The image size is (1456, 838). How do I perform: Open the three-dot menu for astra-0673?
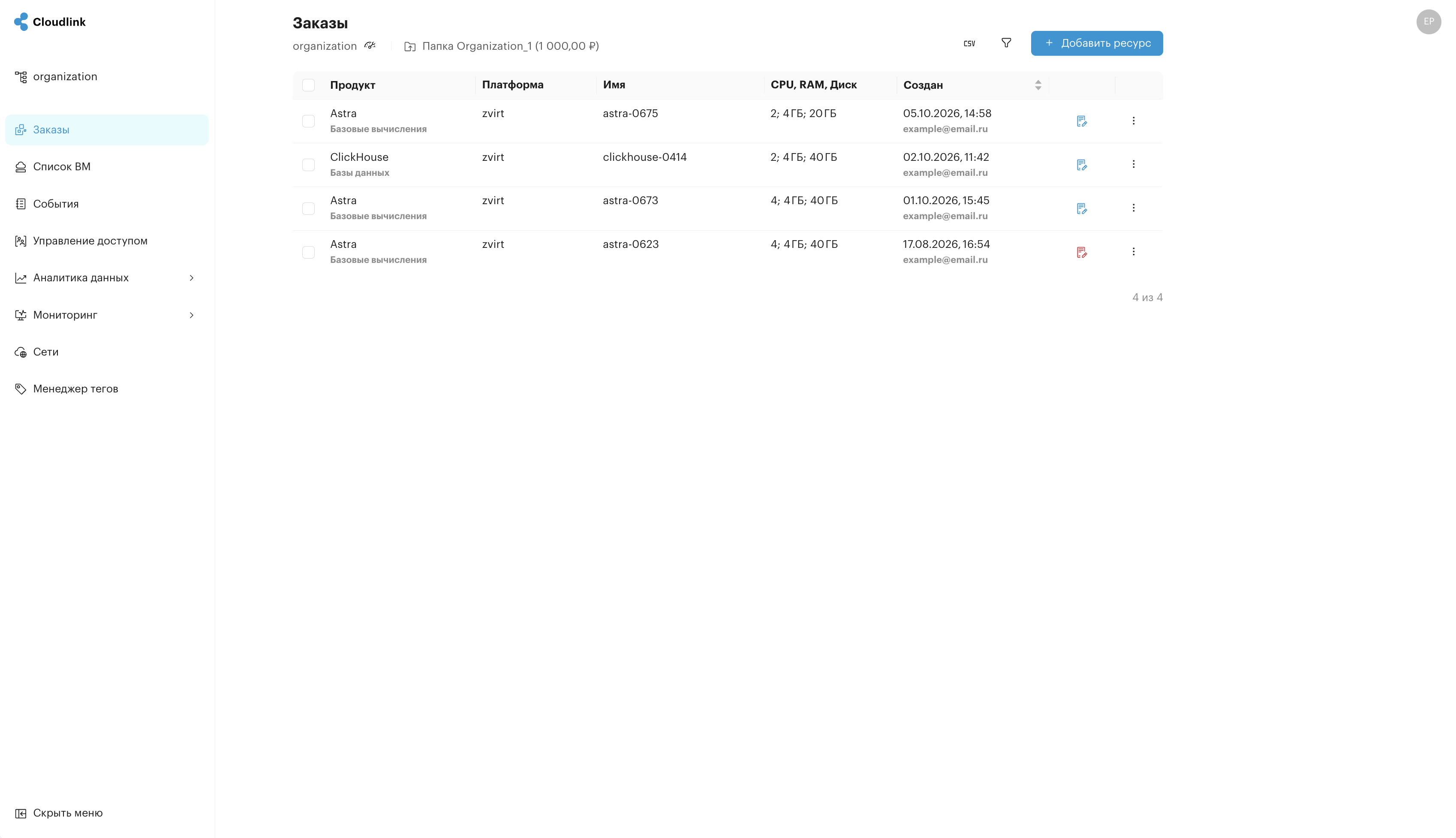(x=1133, y=208)
